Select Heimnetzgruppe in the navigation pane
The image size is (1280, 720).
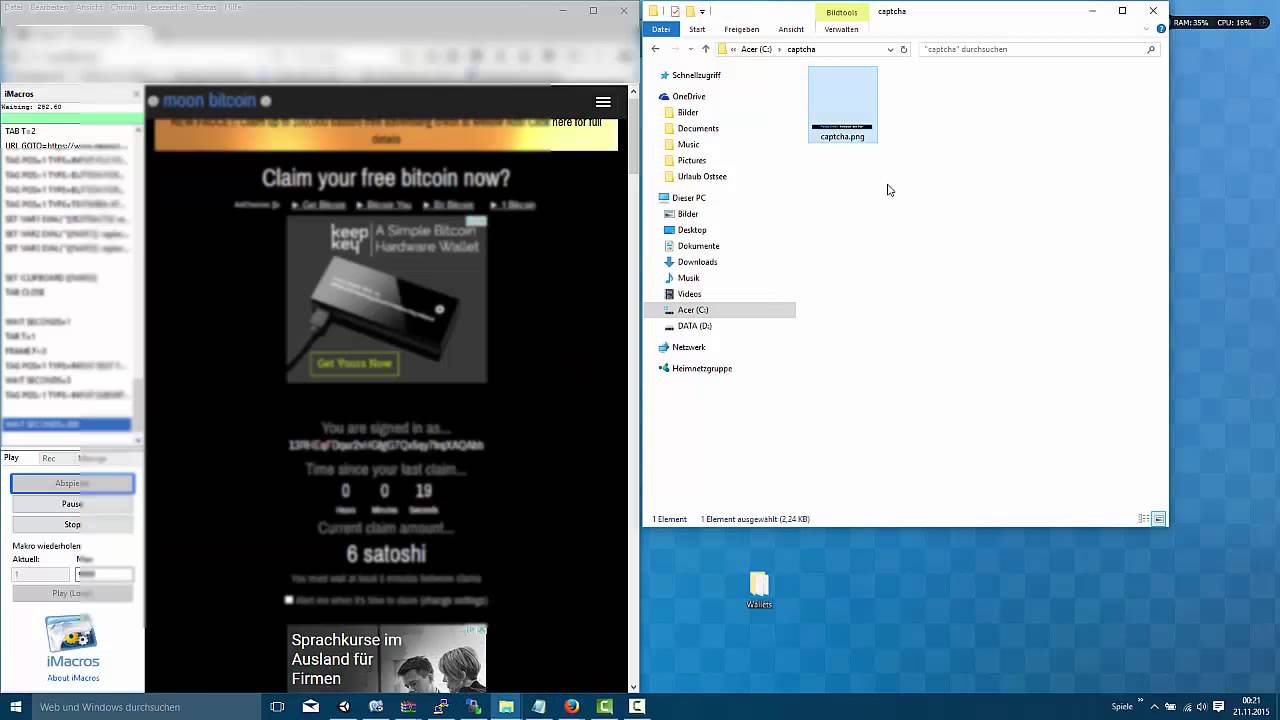[702, 368]
